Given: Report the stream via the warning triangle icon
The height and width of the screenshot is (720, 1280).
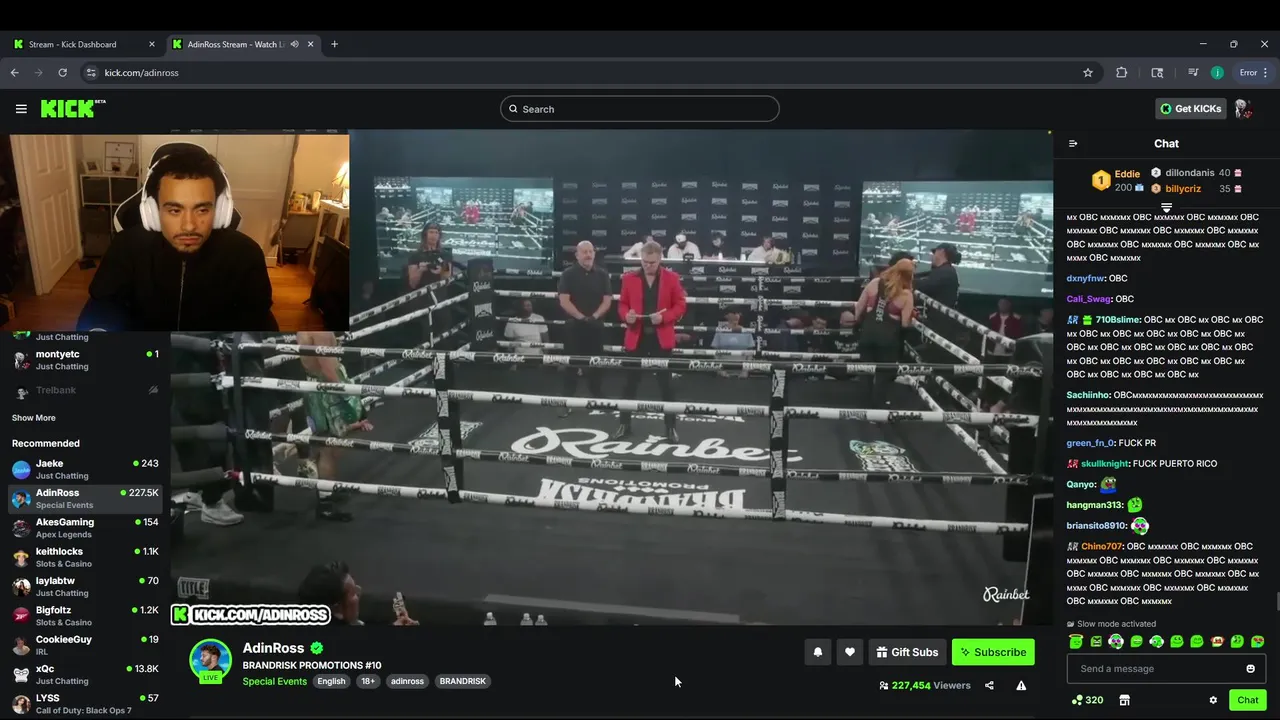Looking at the screenshot, I should (x=1021, y=686).
